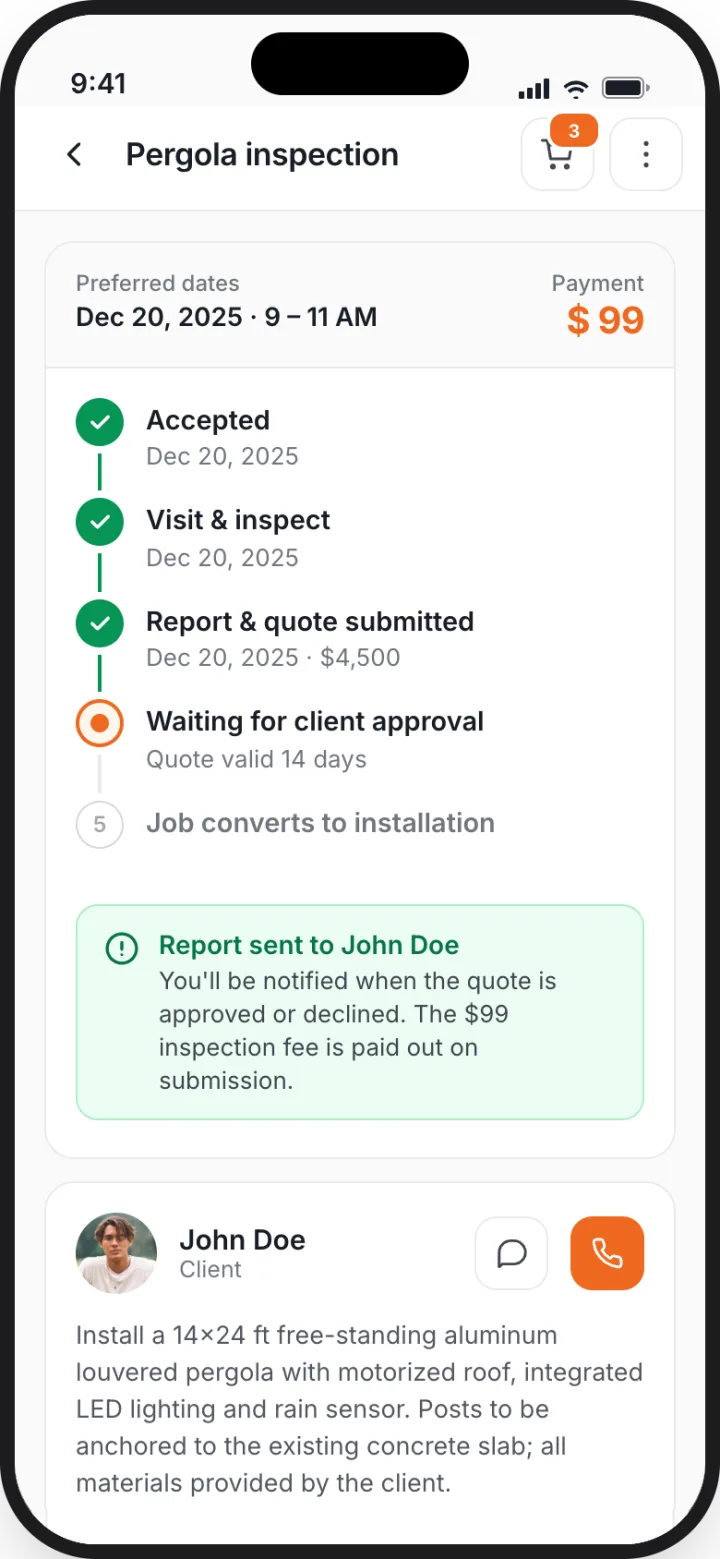The image size is (720, 1559).
Task: Open the shopping cart with 3 items
Action: pos(558,154)
